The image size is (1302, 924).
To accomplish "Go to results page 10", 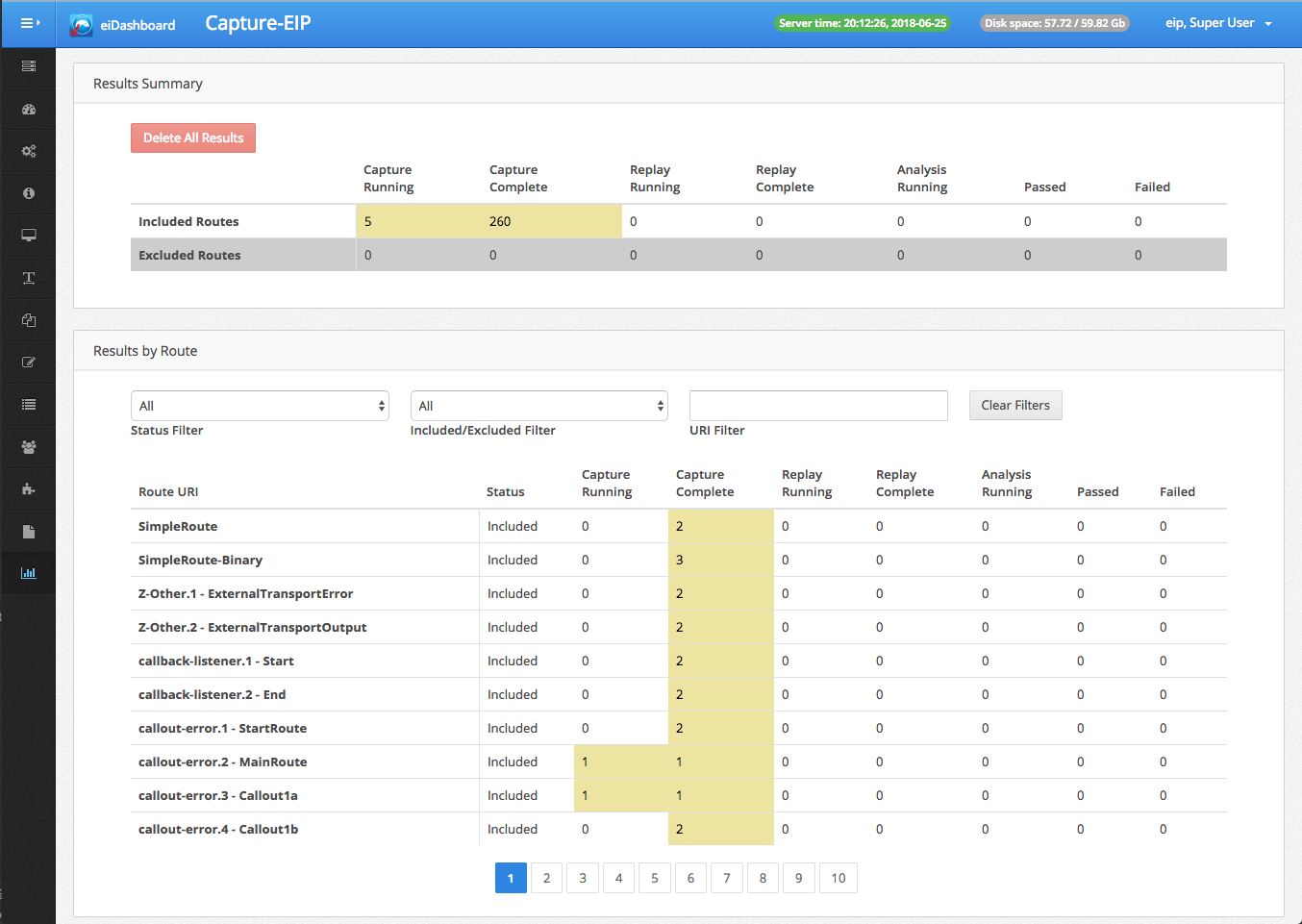I will point(839,878).
